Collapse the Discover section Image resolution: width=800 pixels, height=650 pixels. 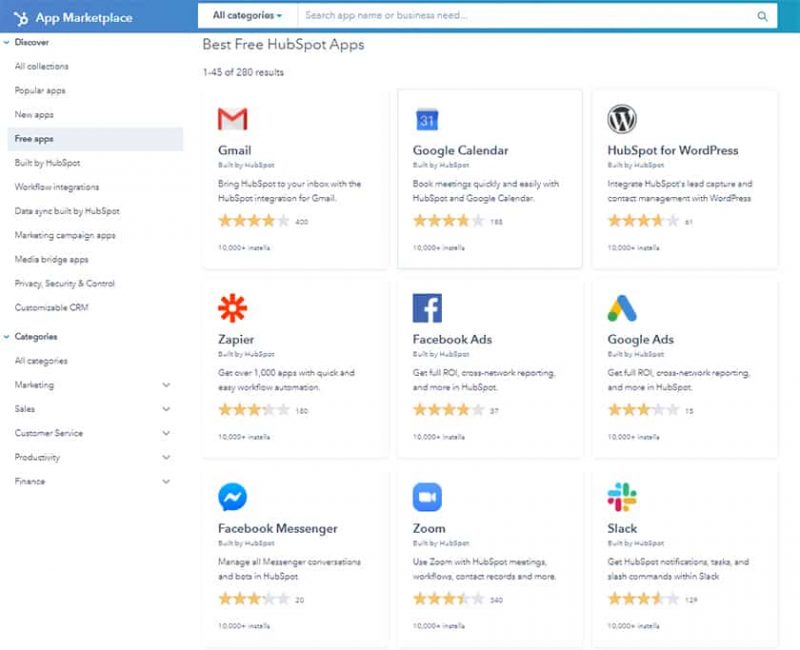(x=7, y=42)
